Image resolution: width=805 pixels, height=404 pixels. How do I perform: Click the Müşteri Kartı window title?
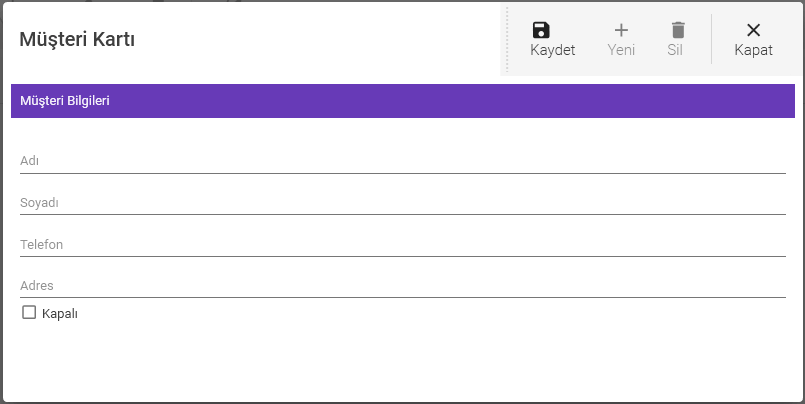[x=77, y=40]
